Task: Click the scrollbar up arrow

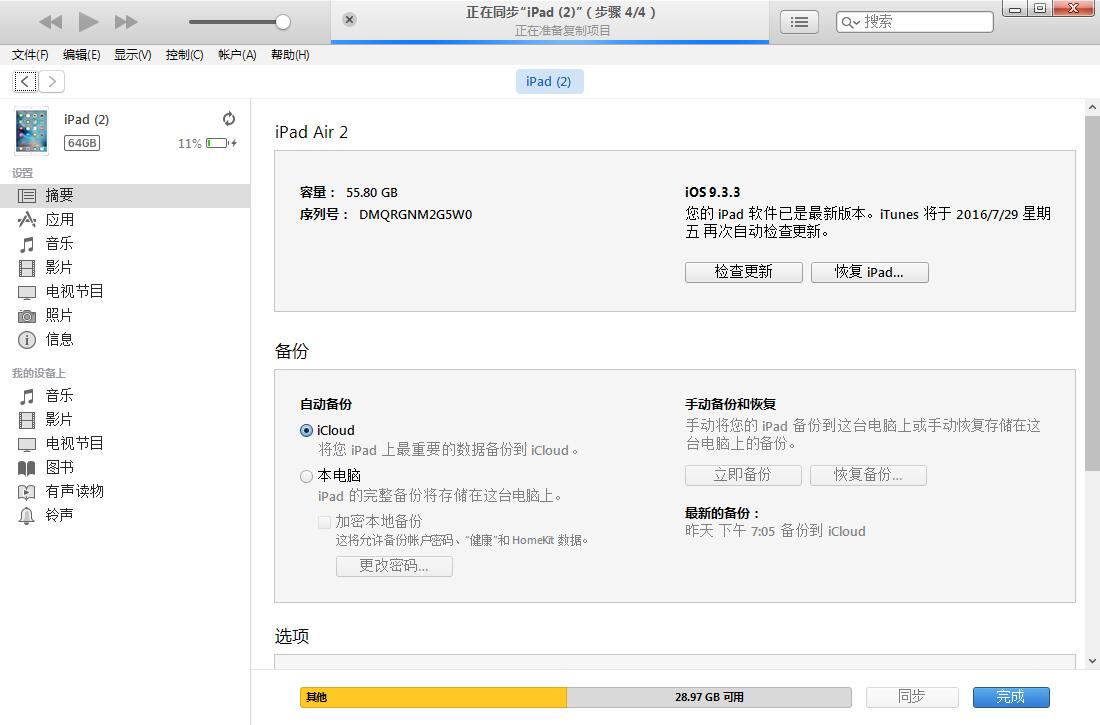Action: point(1092,107)
